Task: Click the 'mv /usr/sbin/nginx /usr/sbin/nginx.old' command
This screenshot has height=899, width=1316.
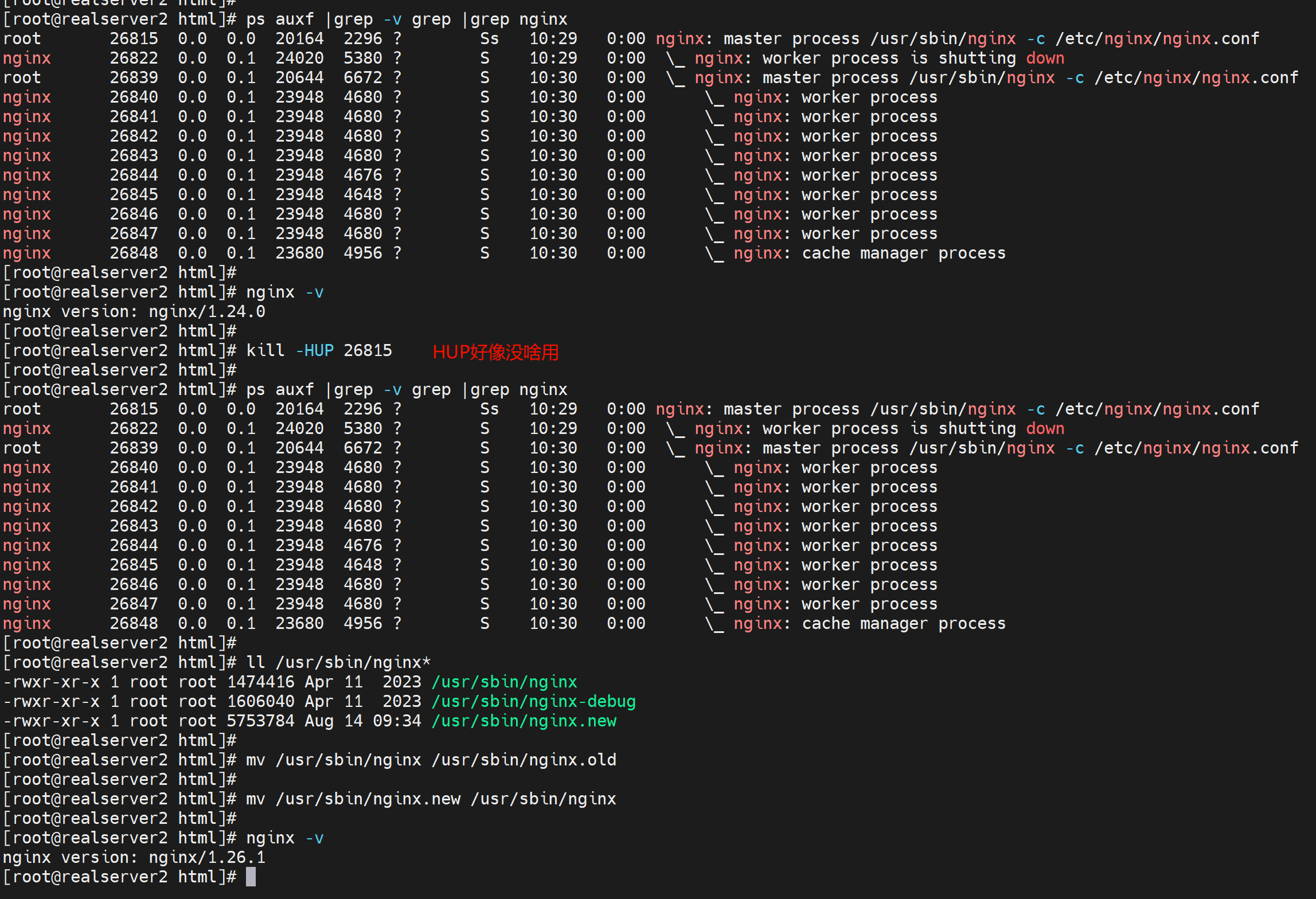Action: pyautogui.click(x=431, y=760)
